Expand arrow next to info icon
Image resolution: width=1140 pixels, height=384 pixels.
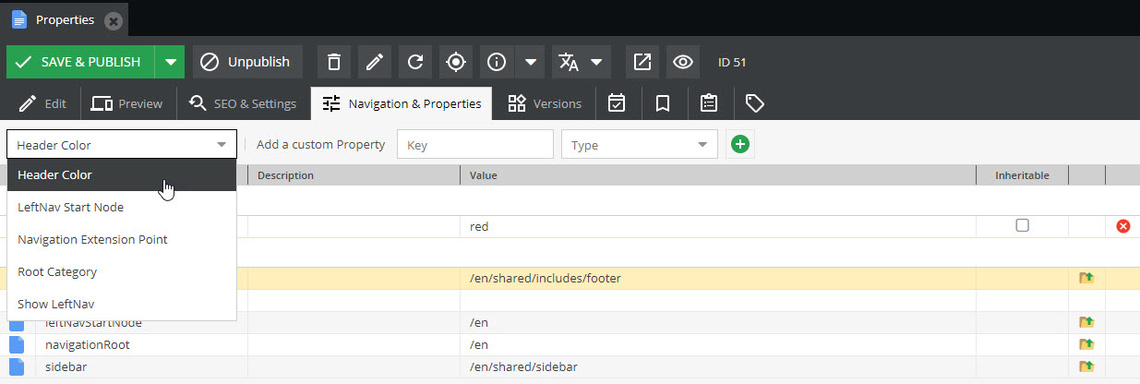point(530,62)
